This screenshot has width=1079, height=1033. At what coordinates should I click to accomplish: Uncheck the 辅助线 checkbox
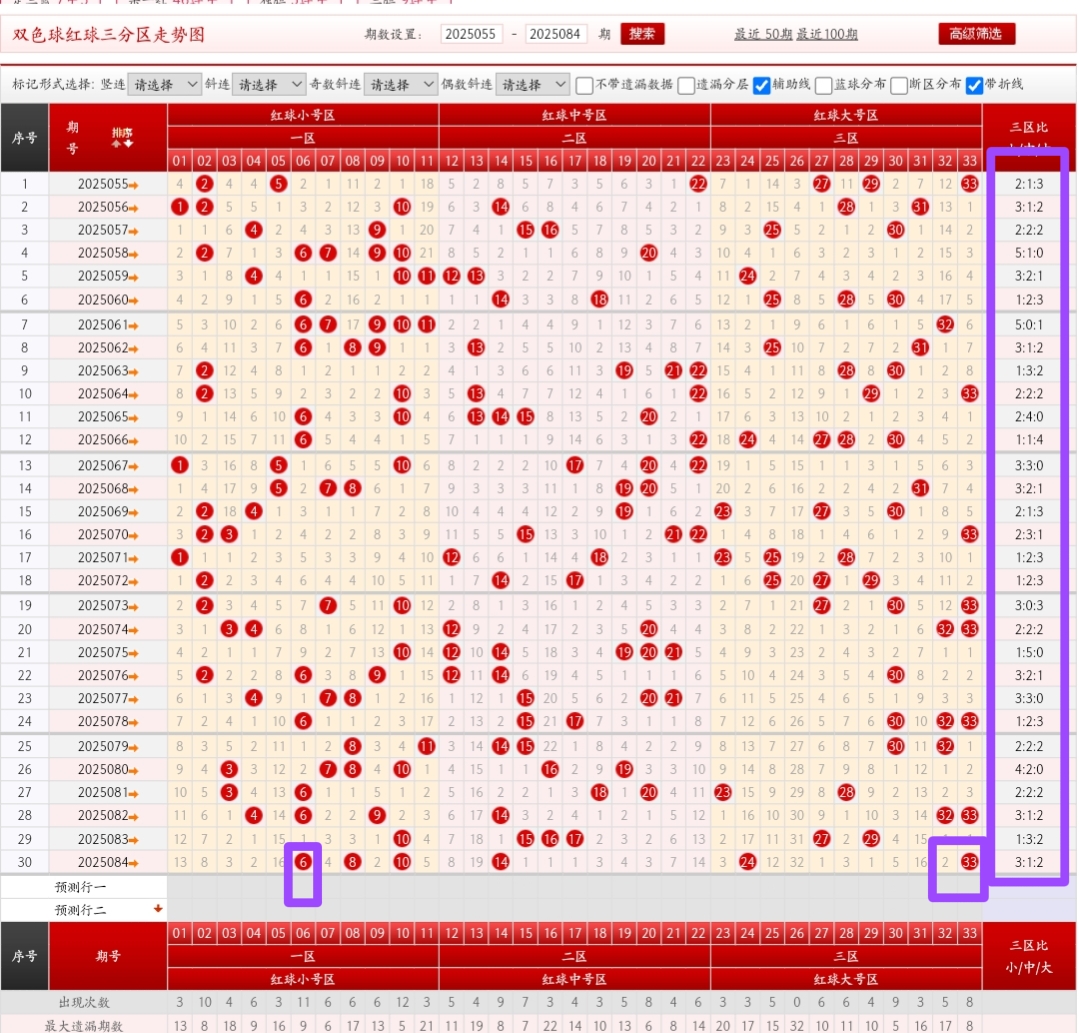(x=761, y=85)
